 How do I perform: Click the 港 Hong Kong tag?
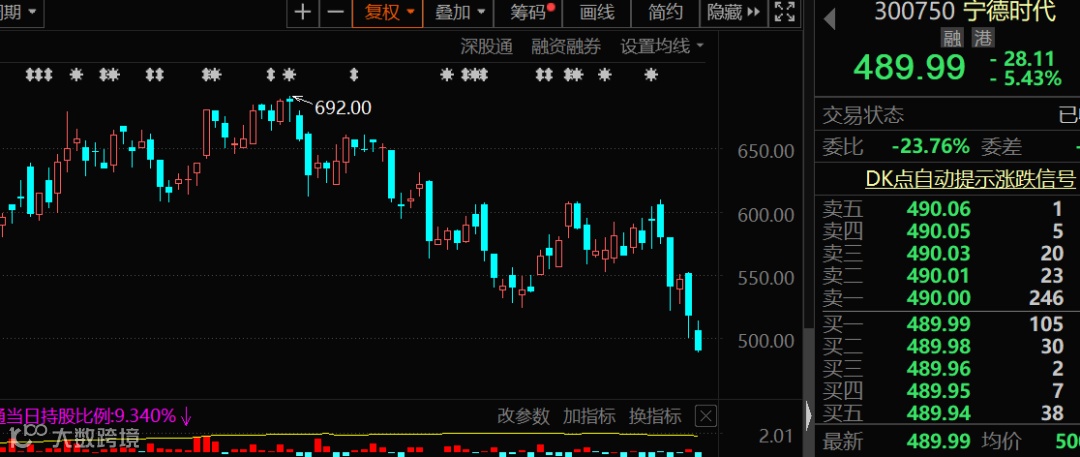(982, 38)
